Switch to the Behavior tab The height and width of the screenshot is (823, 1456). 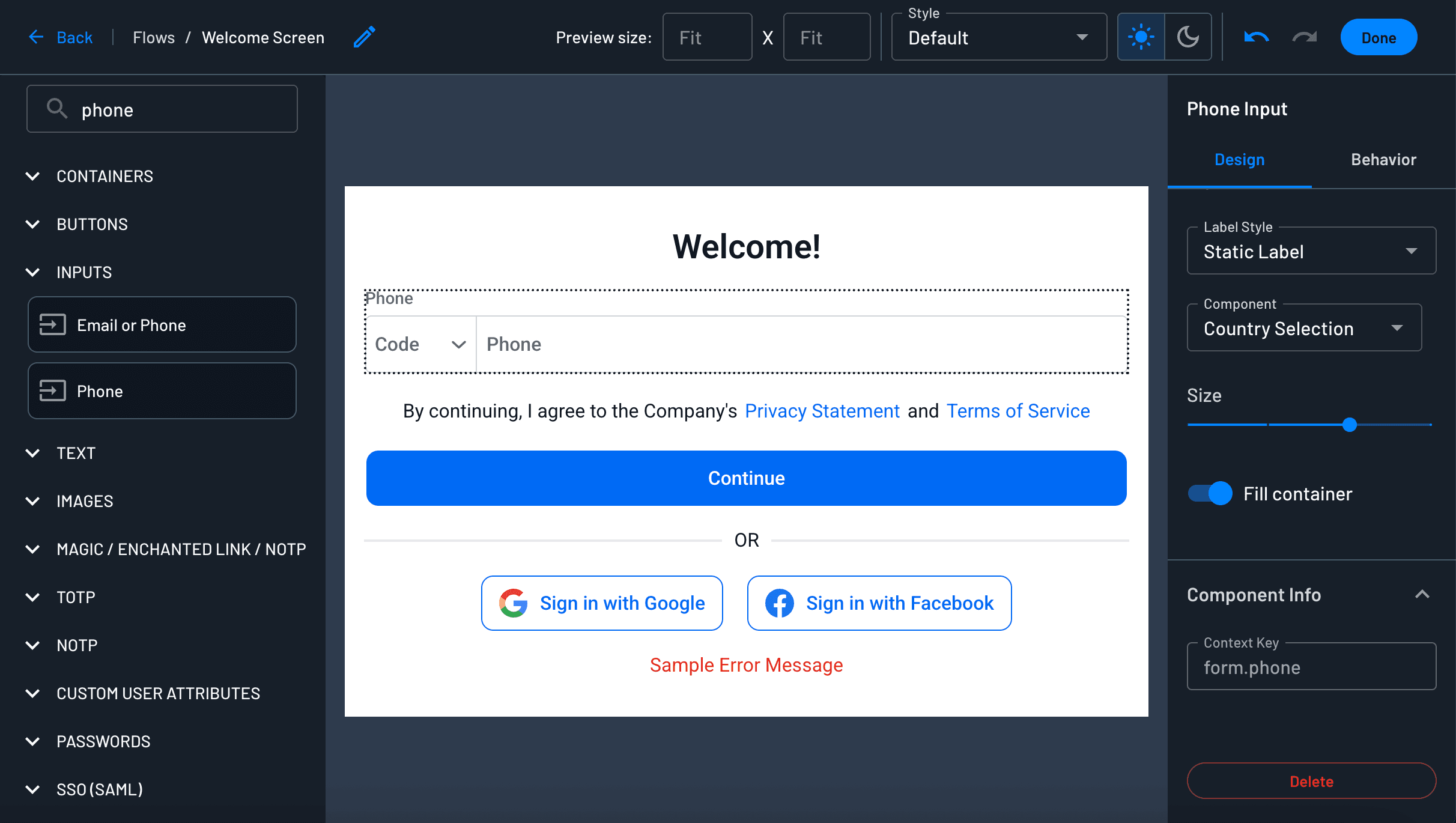click(1383, 160)
